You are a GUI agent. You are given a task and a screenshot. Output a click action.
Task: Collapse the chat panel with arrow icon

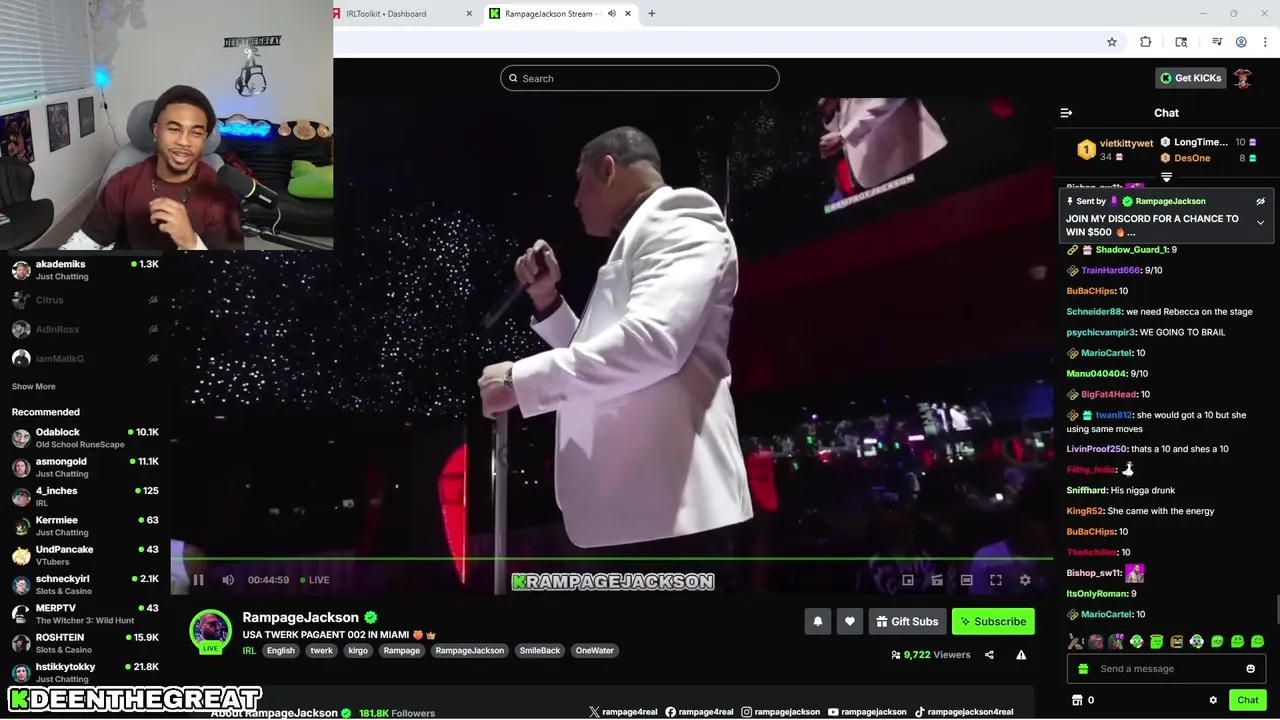coord(1066,113)
